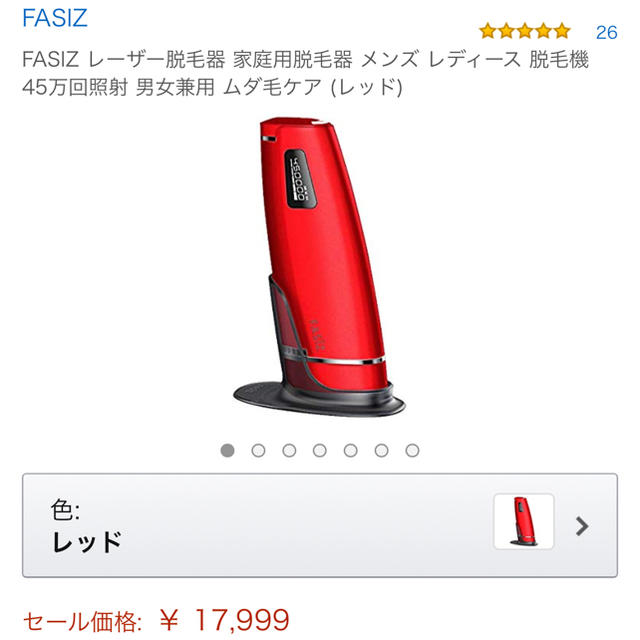640x640 pixels.
Task: Open the FASIZ brand link
Action: [55, 18]
